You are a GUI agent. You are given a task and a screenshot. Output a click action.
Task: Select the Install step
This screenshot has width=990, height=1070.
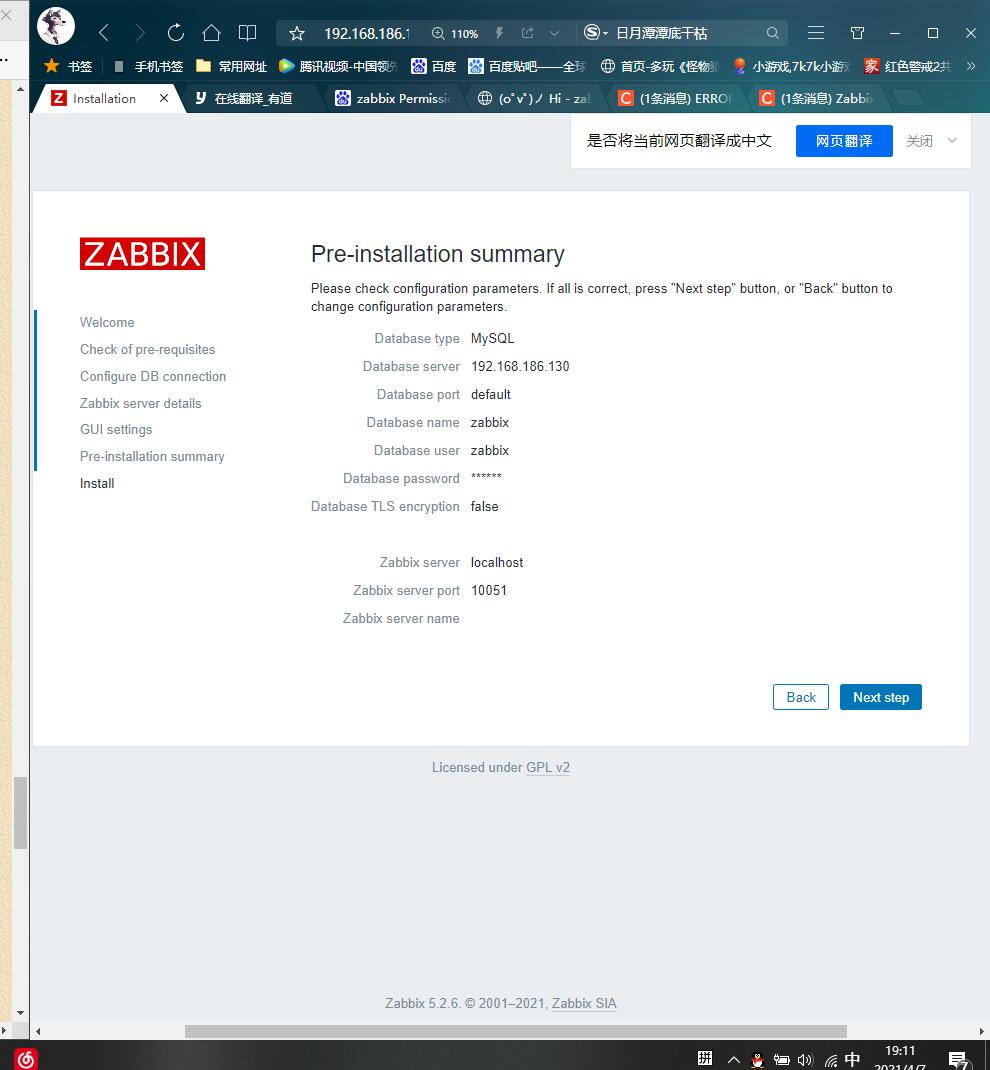97,483
